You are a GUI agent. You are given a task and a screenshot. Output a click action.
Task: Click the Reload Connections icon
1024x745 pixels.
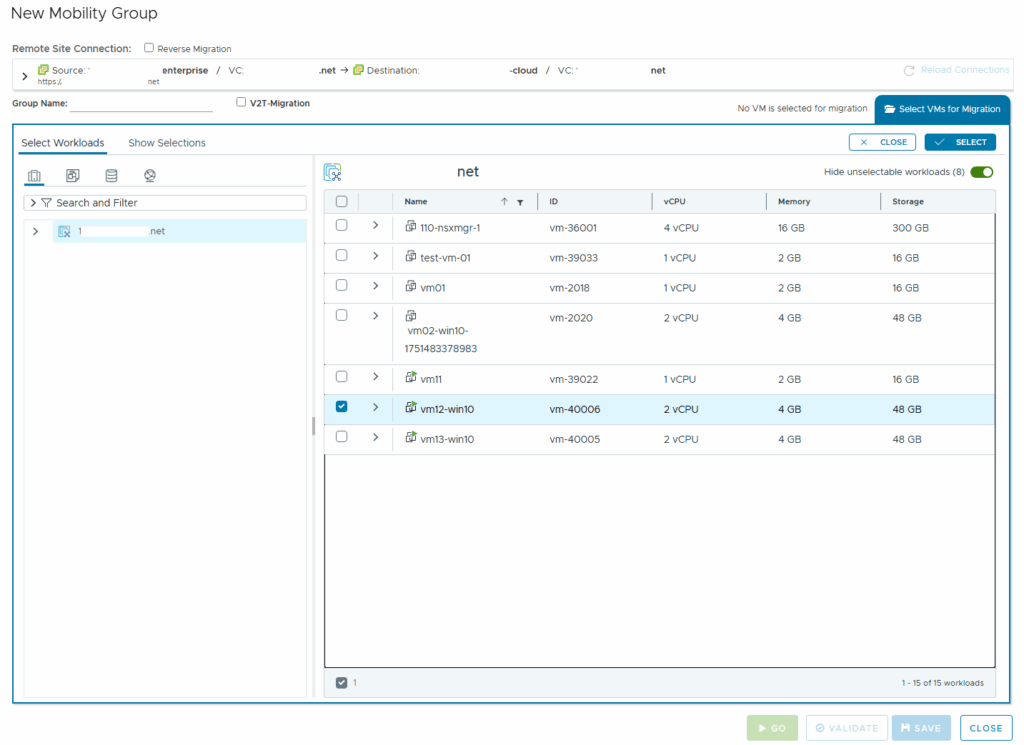tap(909, 71)
